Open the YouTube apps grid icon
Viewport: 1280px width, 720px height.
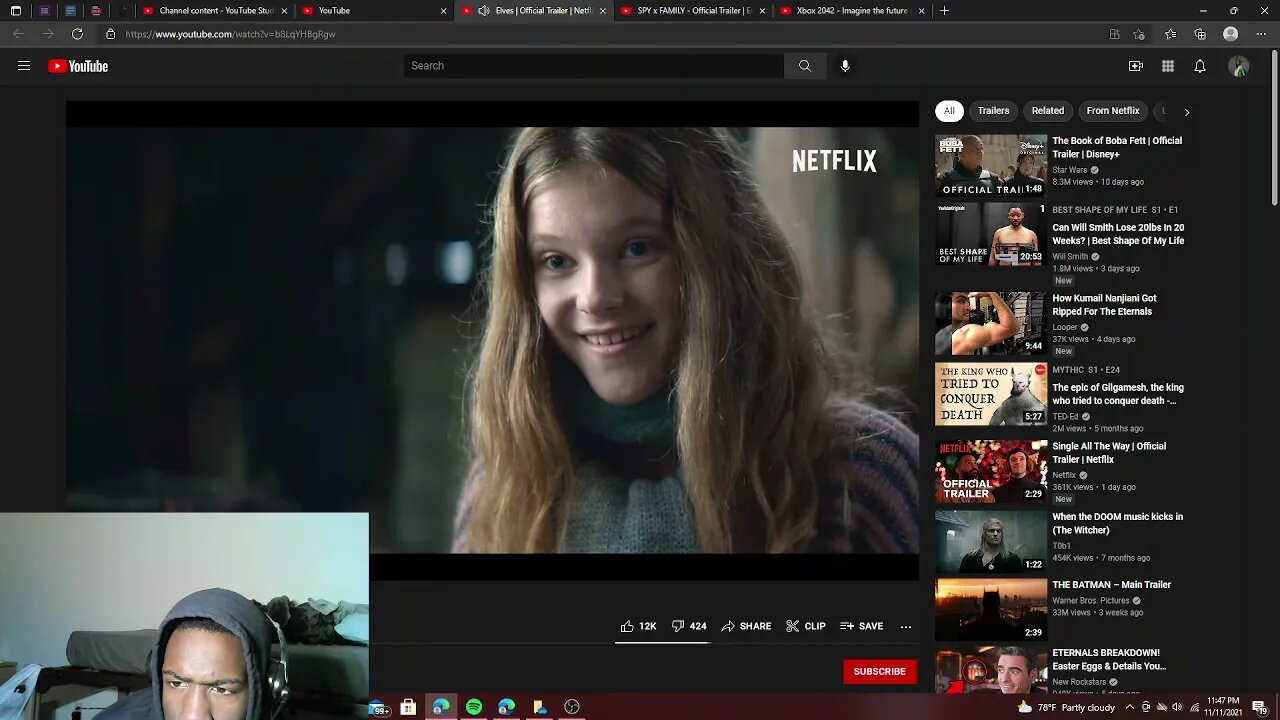click(1167, 66)
